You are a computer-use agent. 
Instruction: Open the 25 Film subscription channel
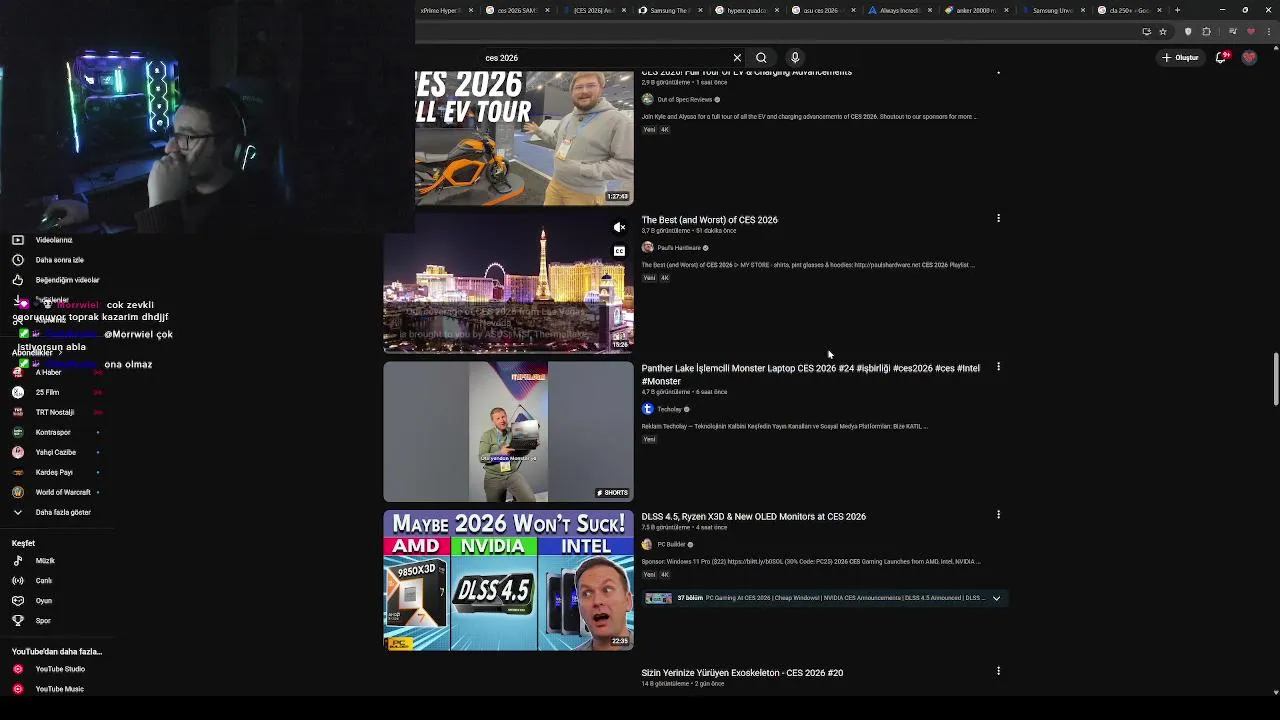(x=48, y=392)
